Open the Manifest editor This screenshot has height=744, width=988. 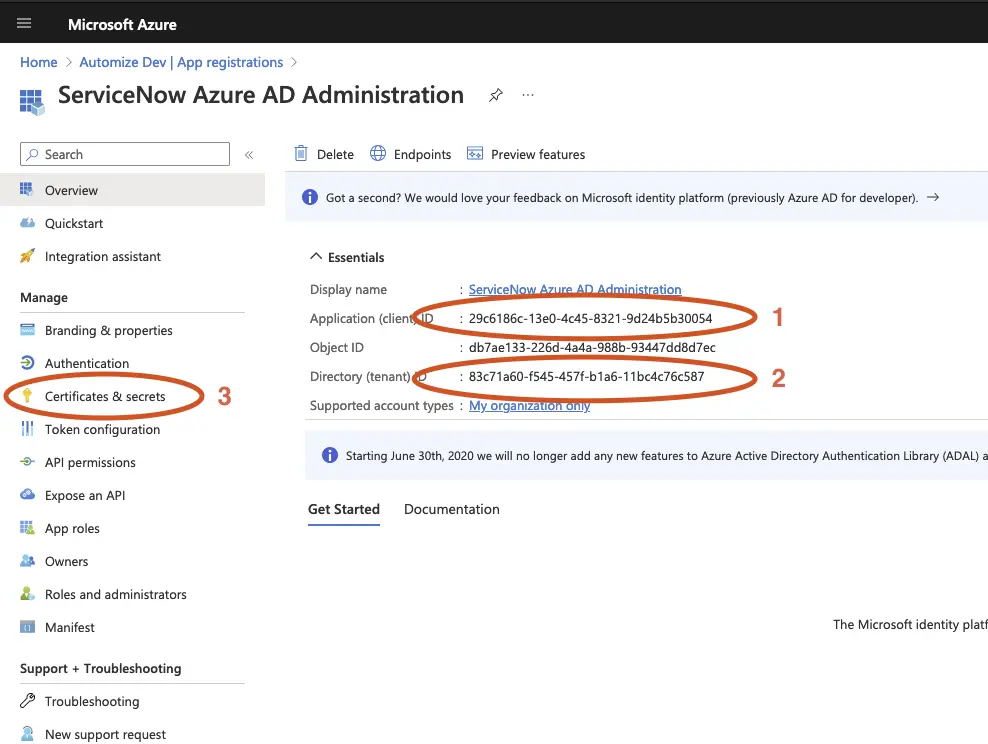70,628
